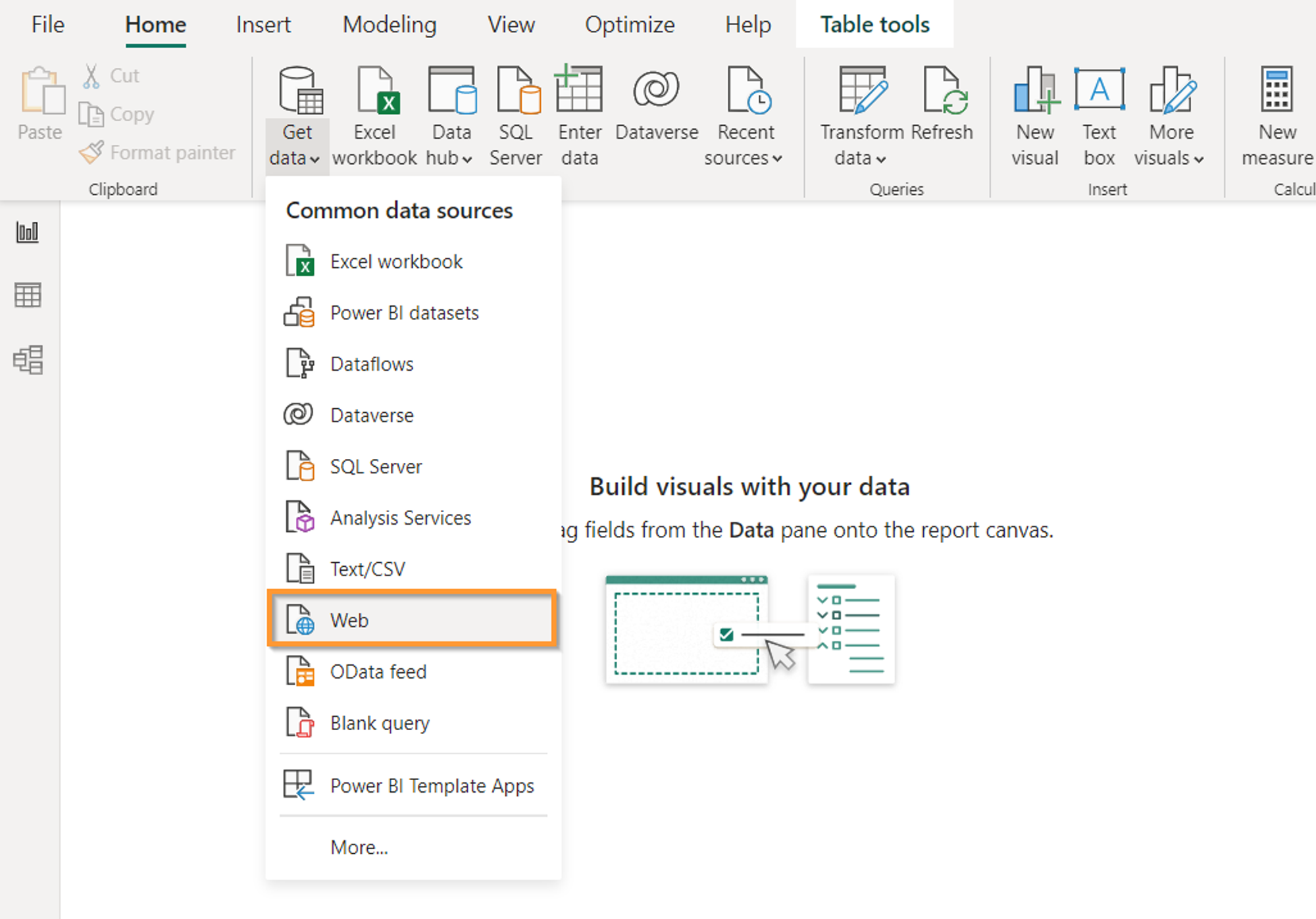The image size is (1316, 919).
Task: Click More... to see all sources
Action: point(413,847)
